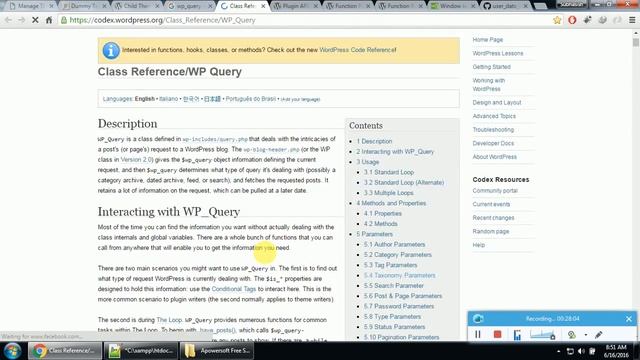Image resolution: width=640 pixels, height=360 pixels.
Task: Open the Chrome hamburger menu
Action: pyautogui.click(x=632, y=20)
